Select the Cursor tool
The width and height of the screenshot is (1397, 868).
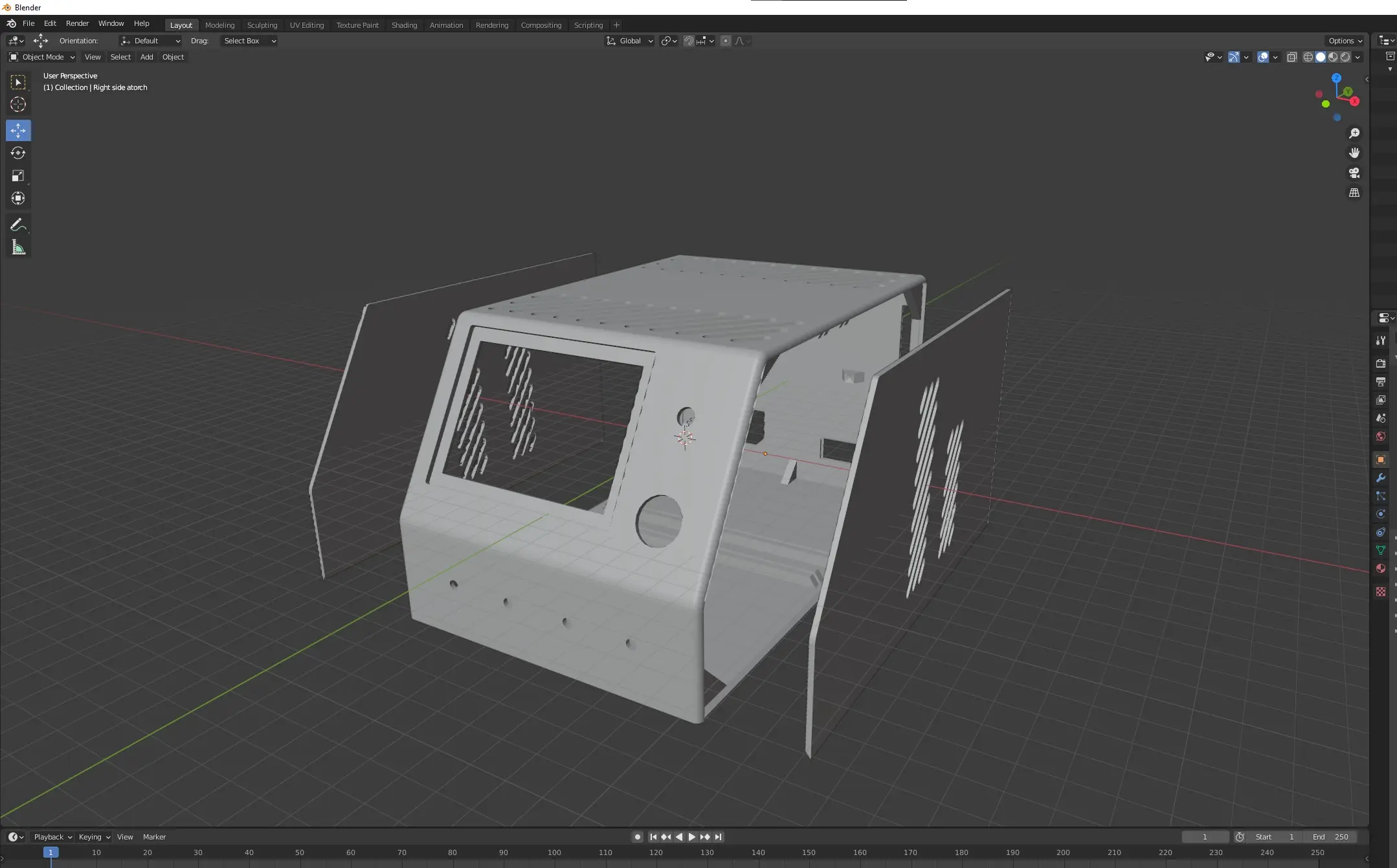coord(18,105)
